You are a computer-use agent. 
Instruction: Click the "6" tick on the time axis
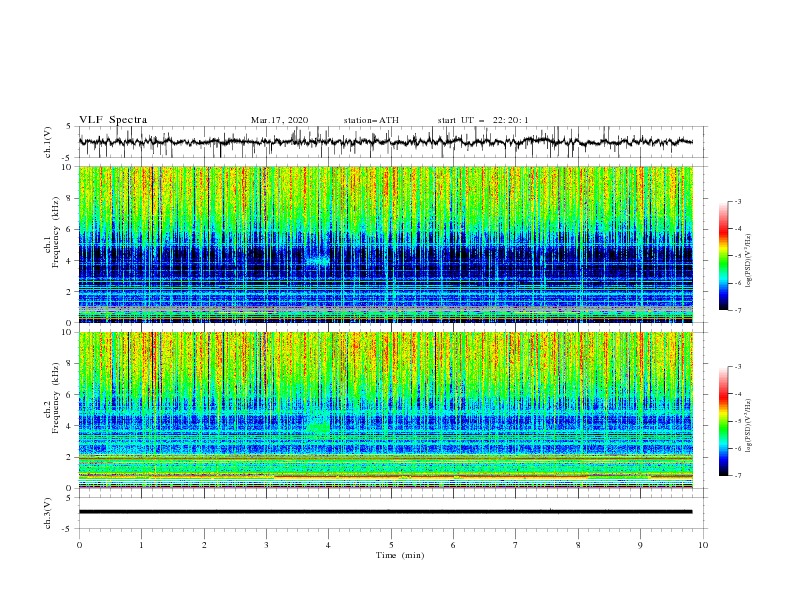(453, 545)
